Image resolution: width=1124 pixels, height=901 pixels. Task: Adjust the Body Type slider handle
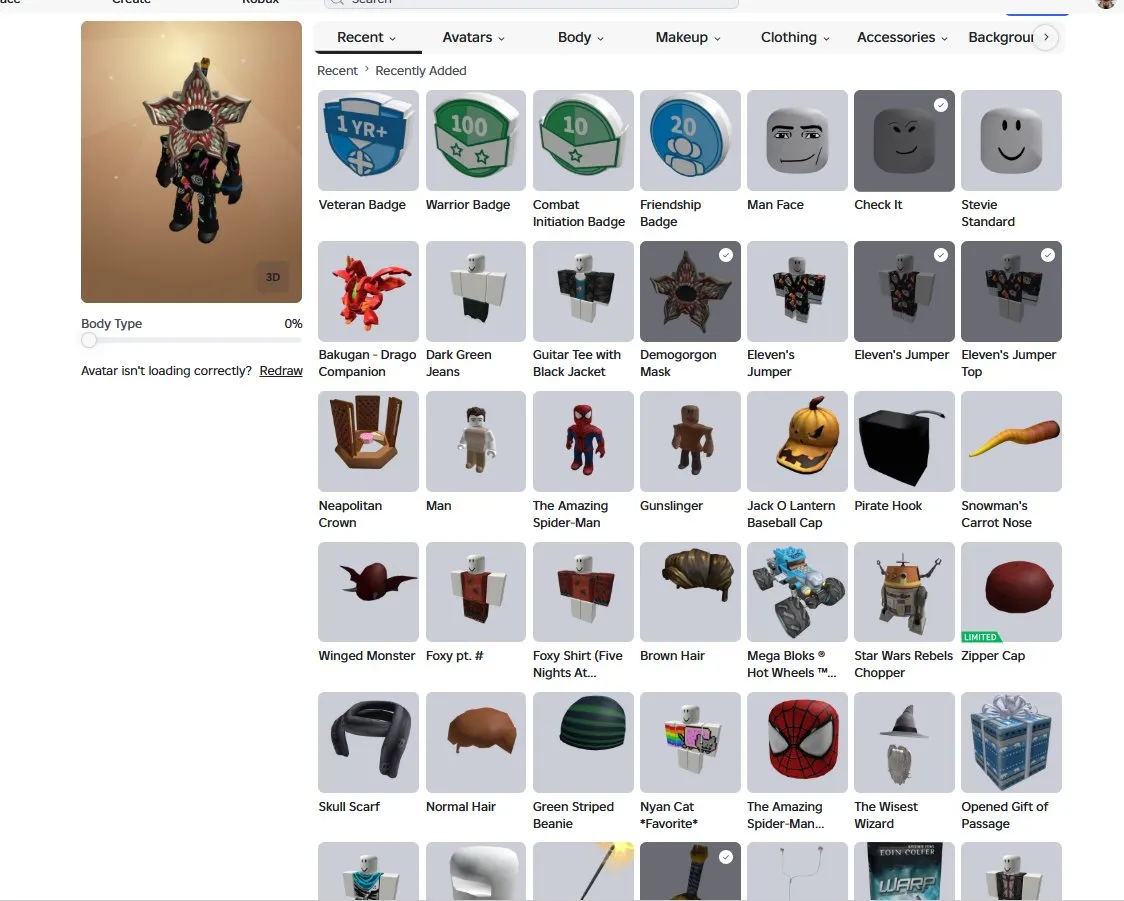[x=89, y=340]
